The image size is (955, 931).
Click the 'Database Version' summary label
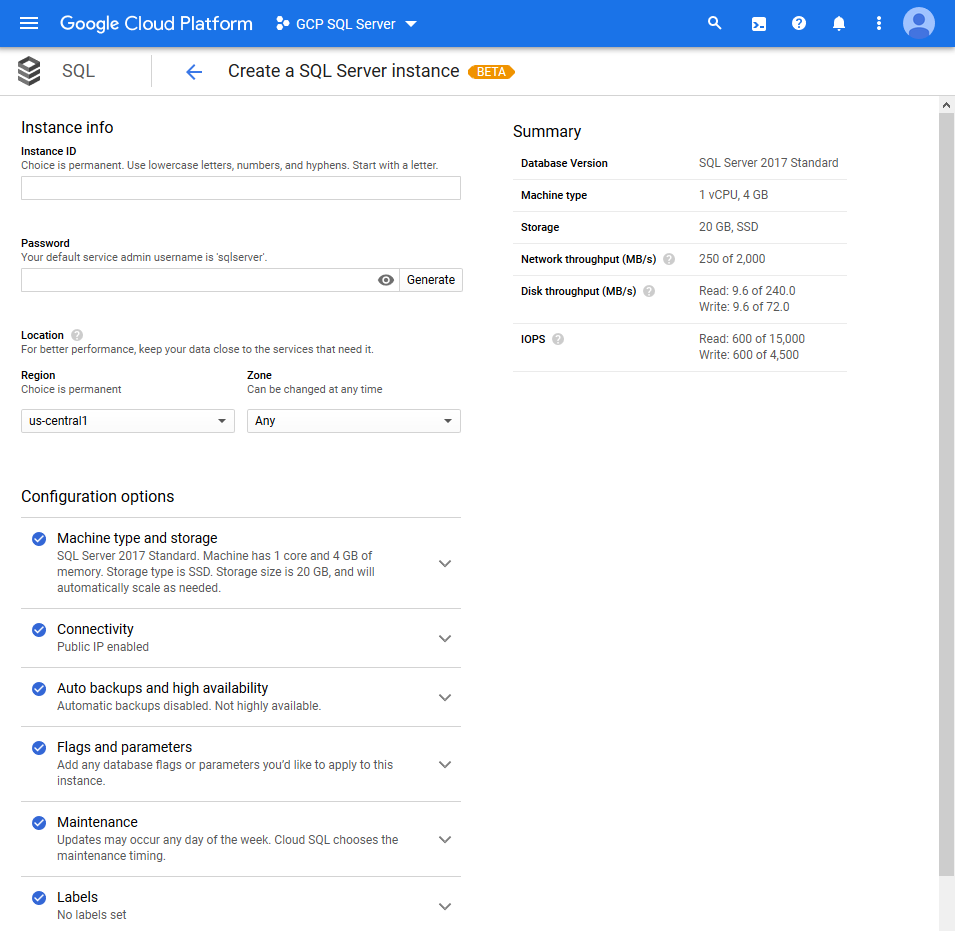[564, 163]
